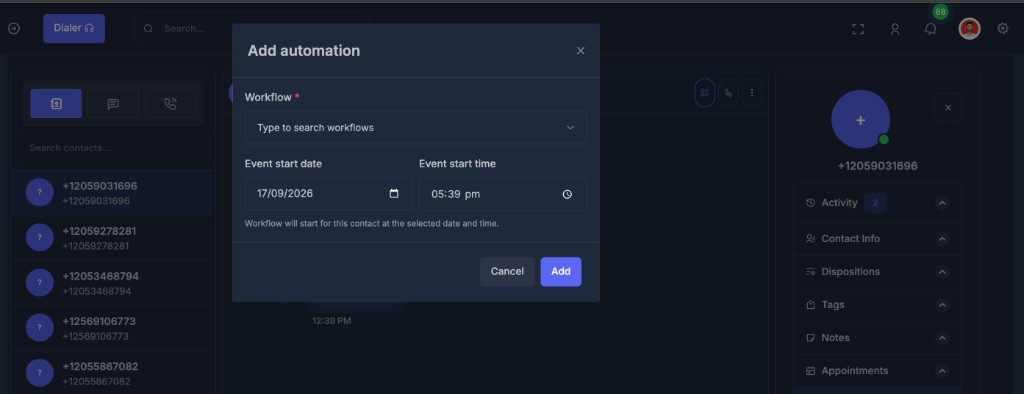Viewport: 1024px width, 394px height.
Task: Click the Add button in dialog
Action: [x=561, y=272]
